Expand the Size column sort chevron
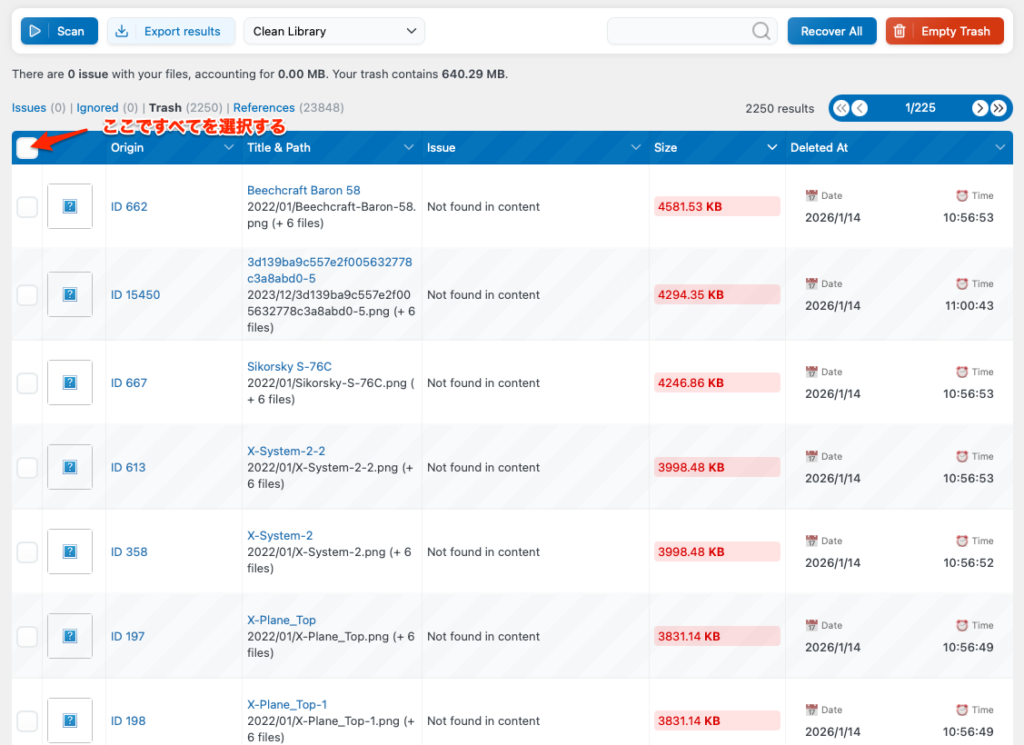 [771, 148]
